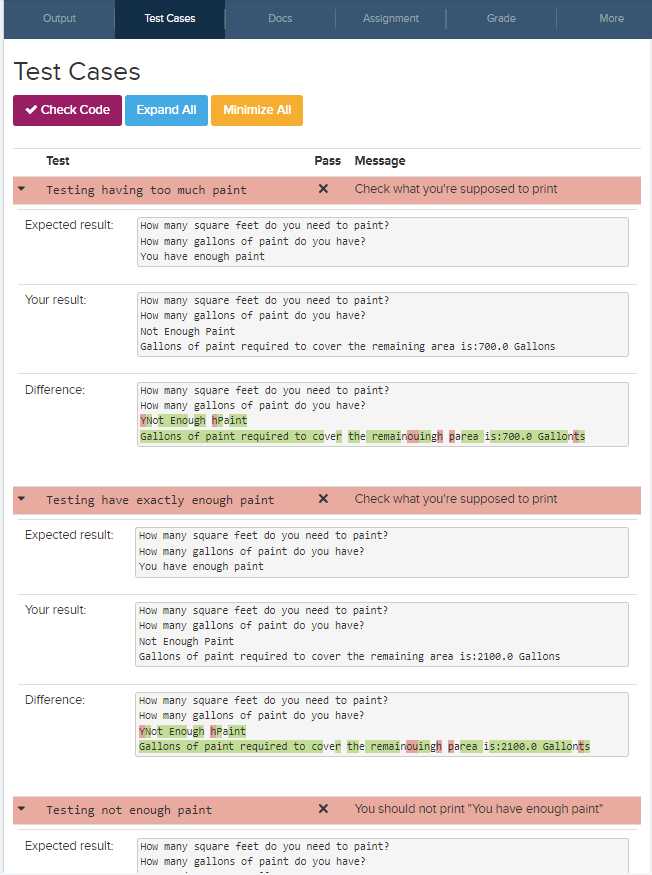Click the X fail icon for 'Testing having too much paint'

point(323,189)
